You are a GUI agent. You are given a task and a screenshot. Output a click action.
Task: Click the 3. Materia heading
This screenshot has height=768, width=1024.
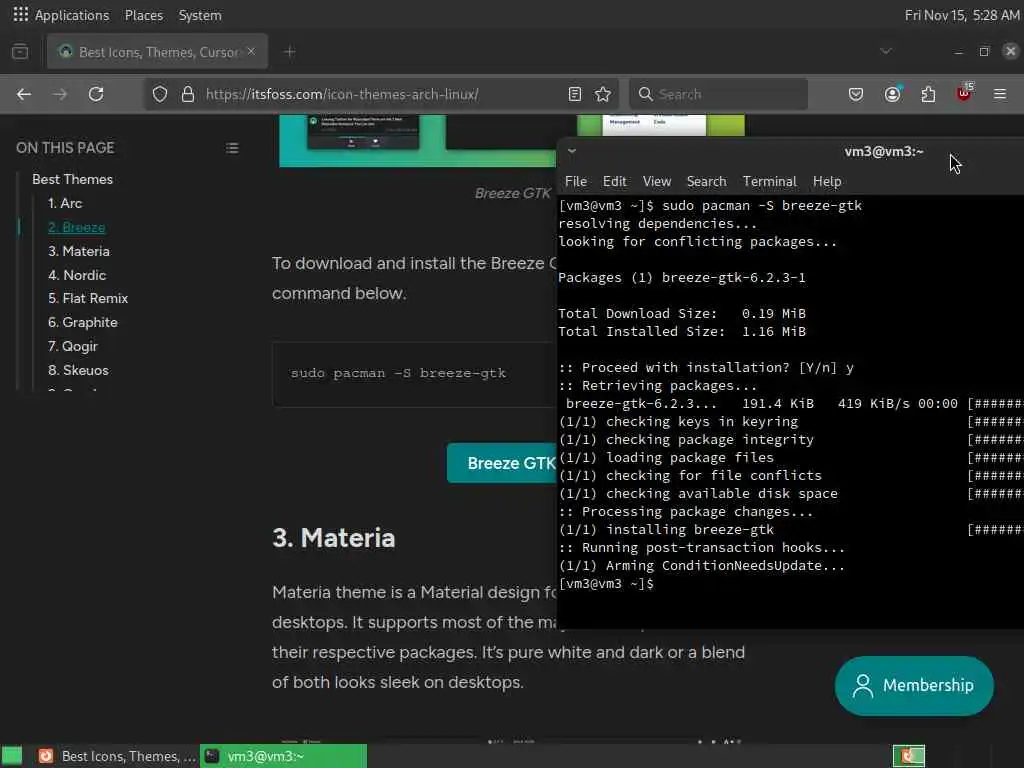click(x=334, y=538)
